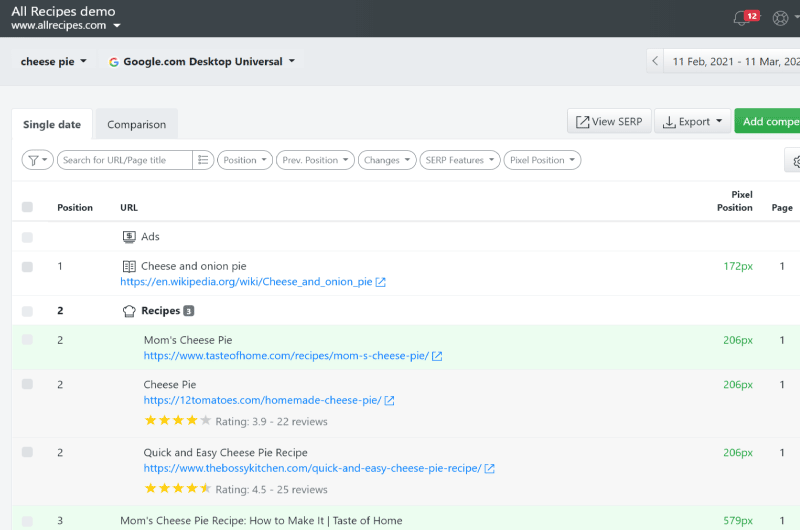800x530 pixels.
Task: Click the 'All Recipes demo' project title
Action: click(x=63, y=11)
